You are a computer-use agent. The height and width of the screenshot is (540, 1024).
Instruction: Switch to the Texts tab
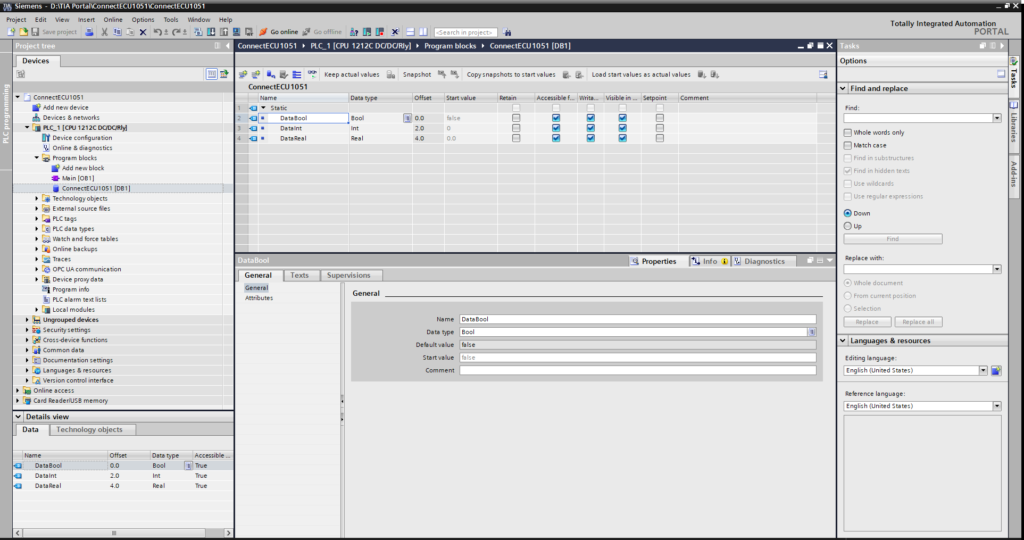click(x=300, y=276)
